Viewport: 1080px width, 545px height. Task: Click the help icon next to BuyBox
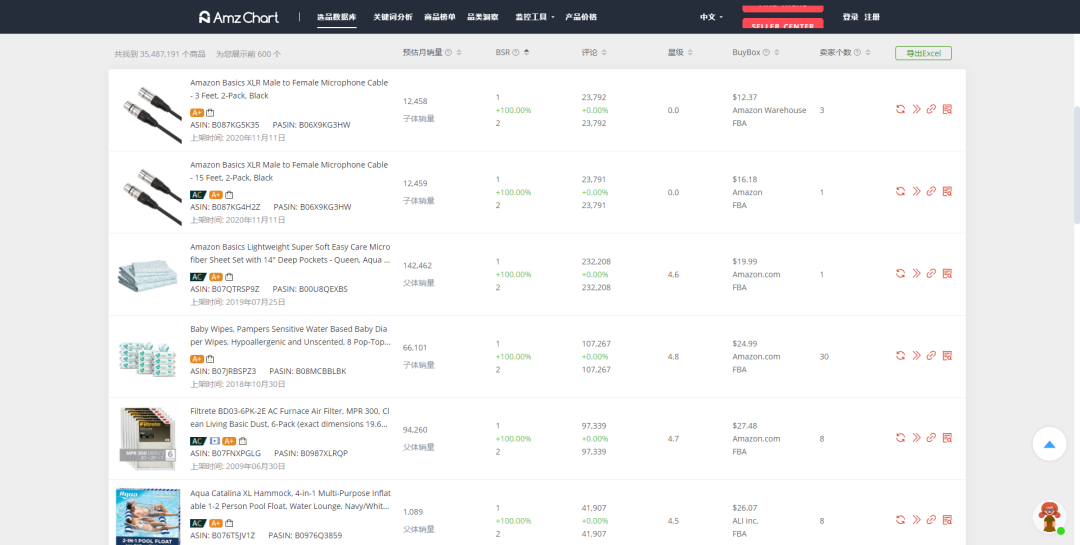[766, 52]
